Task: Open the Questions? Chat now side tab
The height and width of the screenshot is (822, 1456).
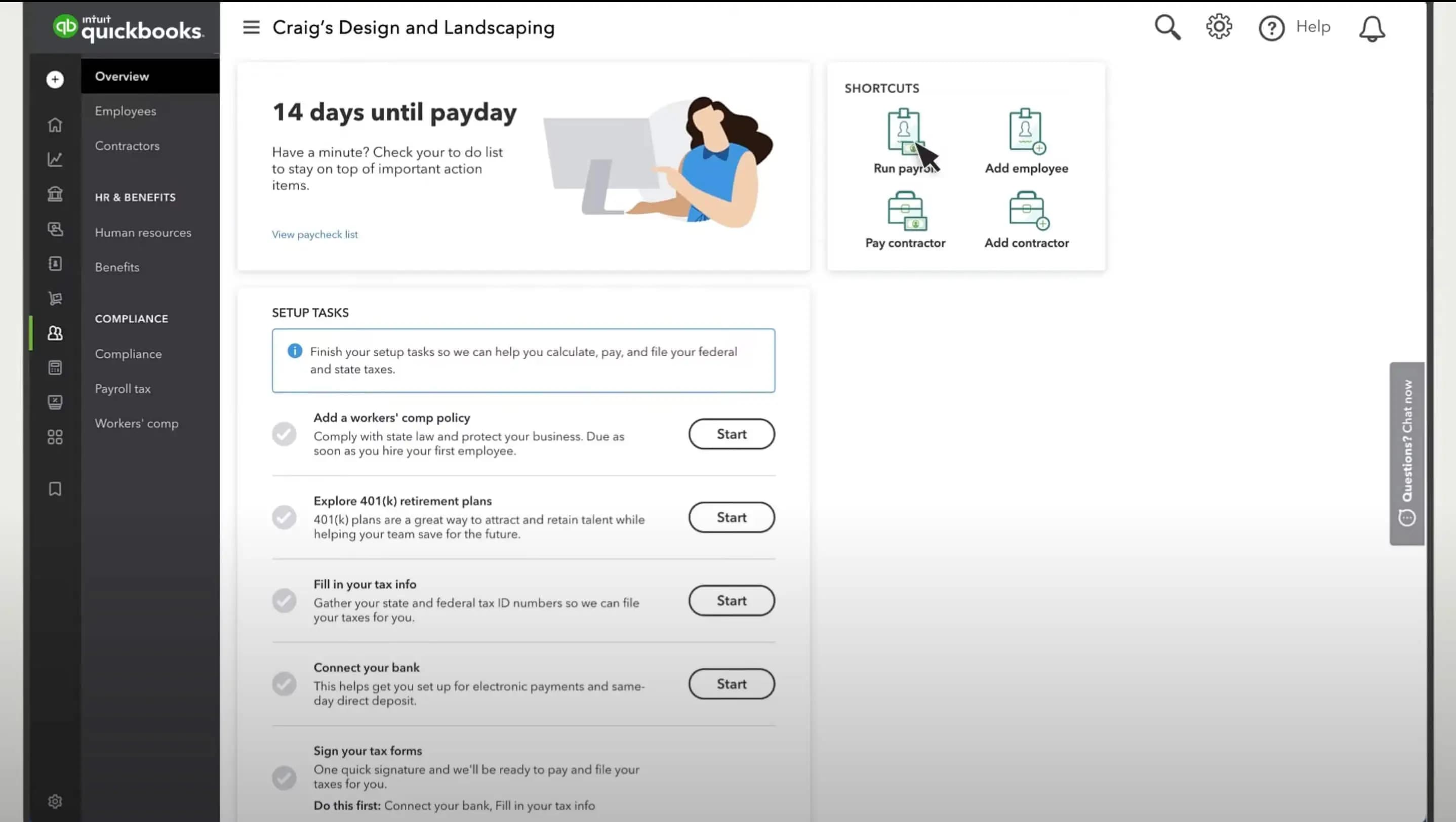Action: [1407, 454]
